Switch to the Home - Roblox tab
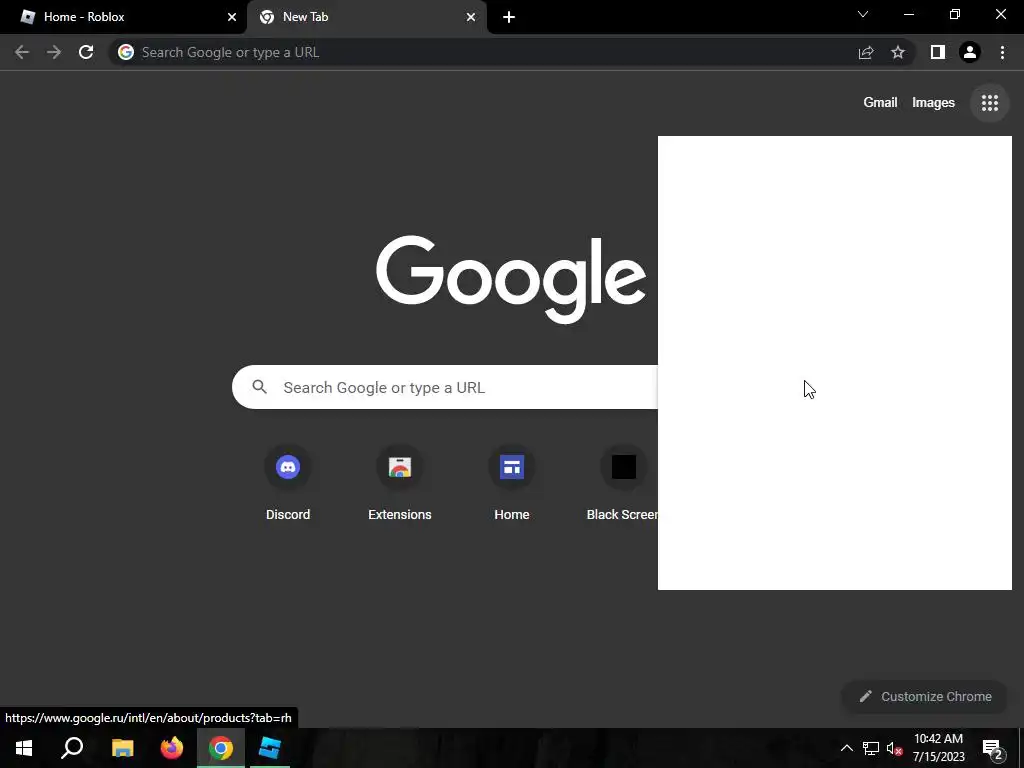Viewport: 1024px width, 768px height. click(123, 17)
